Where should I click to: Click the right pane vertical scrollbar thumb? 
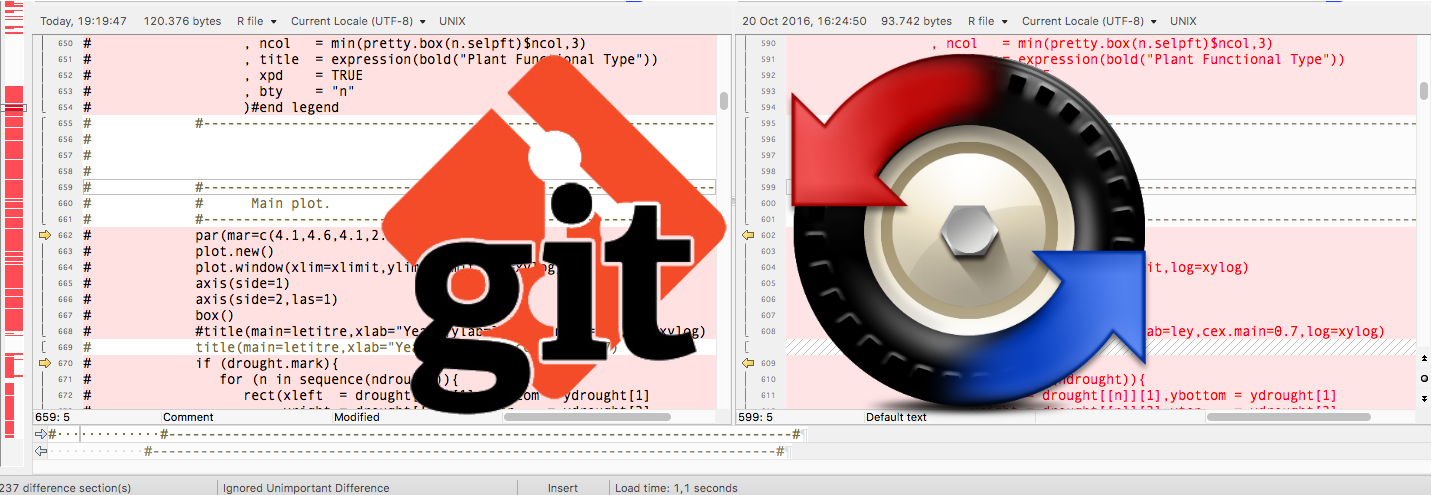(1424, 91)
